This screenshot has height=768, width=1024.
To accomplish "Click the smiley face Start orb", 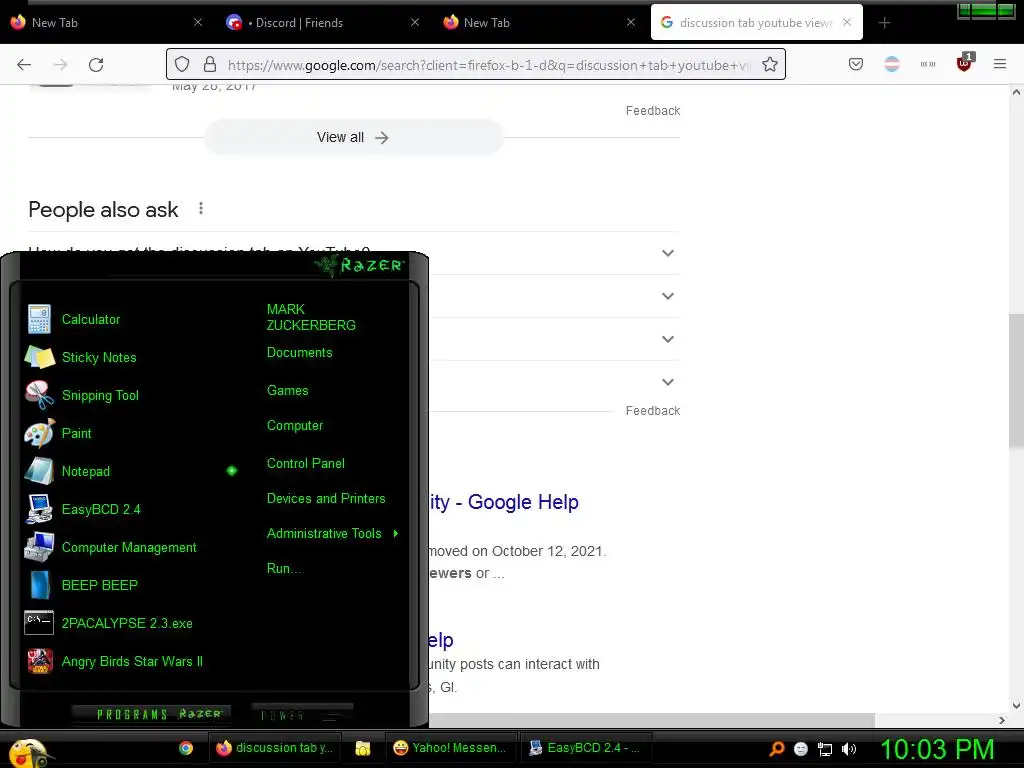I will coord(27,752).
